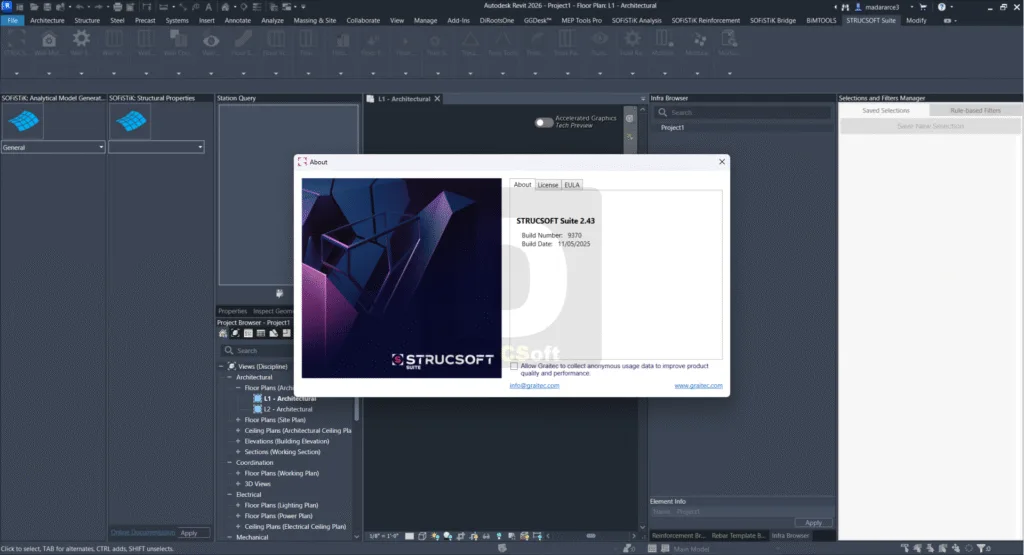The height and width of the screenshot is (555, 1024).
Task: Close the L1 - Architectural view tab
Action: pos(438,99)
